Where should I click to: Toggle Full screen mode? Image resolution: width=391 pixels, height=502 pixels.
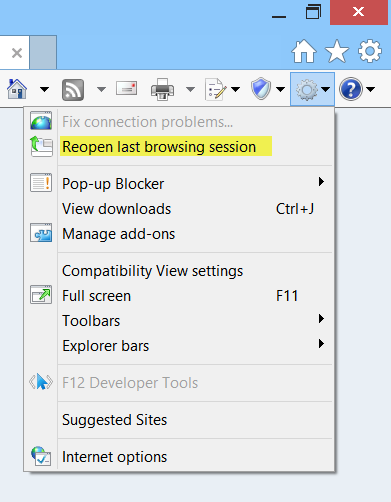(x=179, y=296)
